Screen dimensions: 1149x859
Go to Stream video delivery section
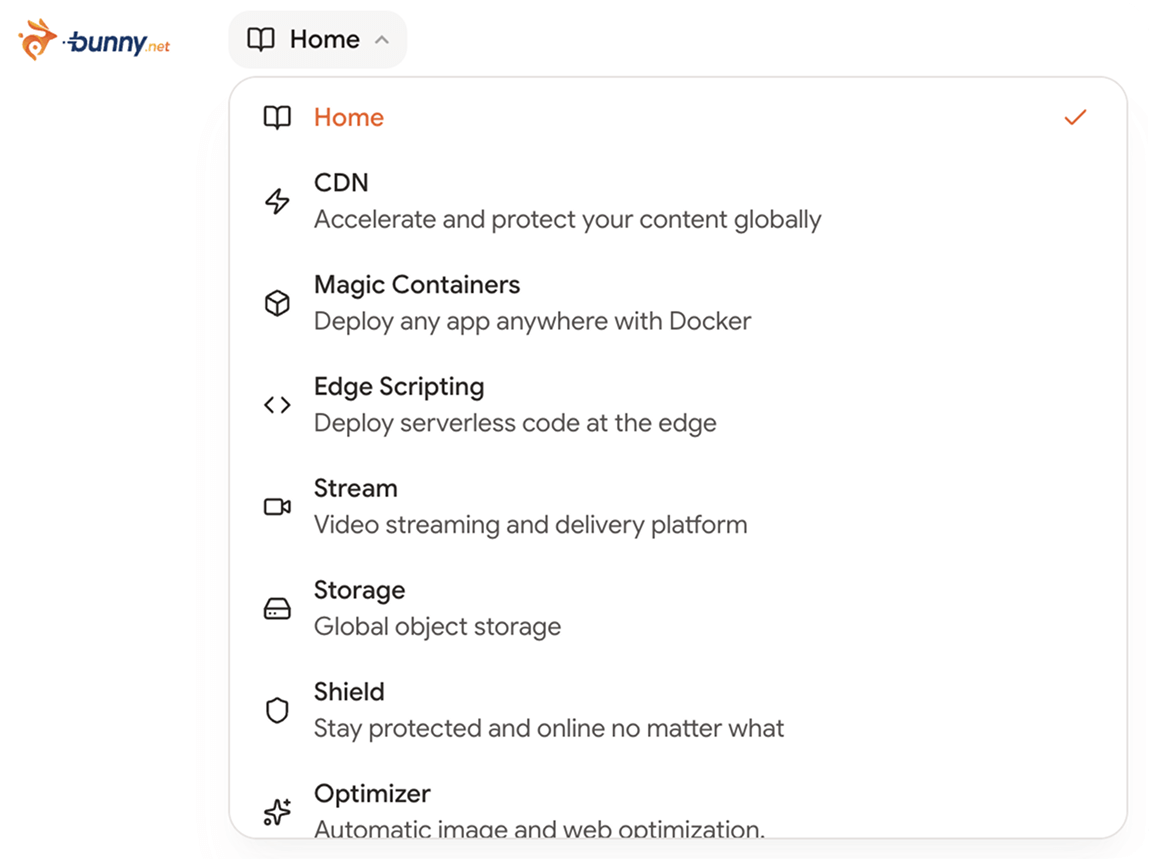[x=356, y=489]
